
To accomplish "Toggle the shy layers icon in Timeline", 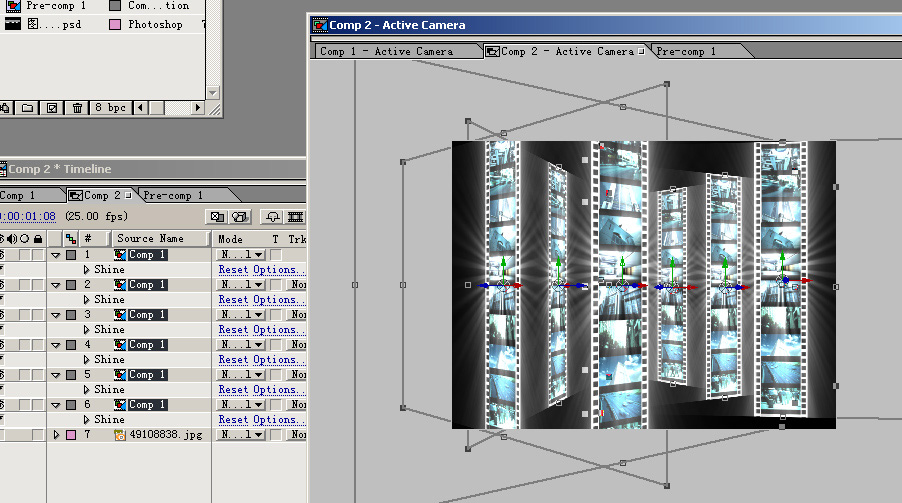I will (273, 216).
